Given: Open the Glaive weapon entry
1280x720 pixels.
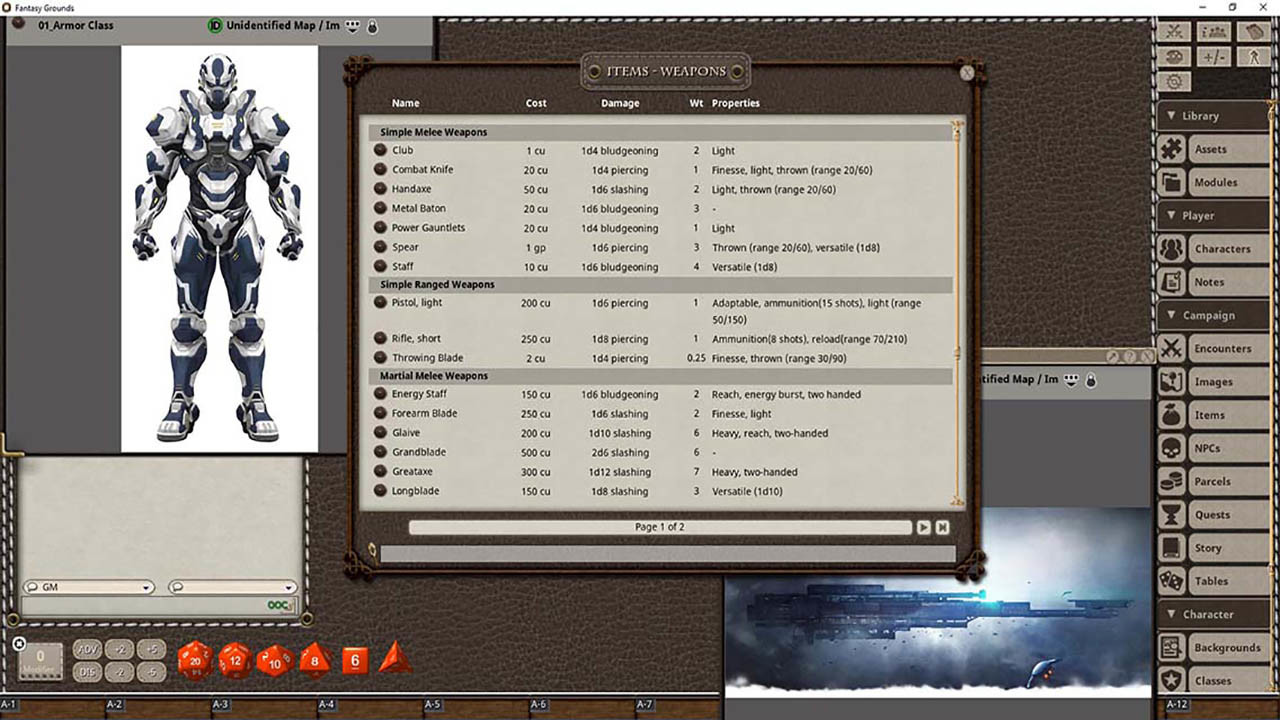Looking at the screenshot, I should coord(406,432).
